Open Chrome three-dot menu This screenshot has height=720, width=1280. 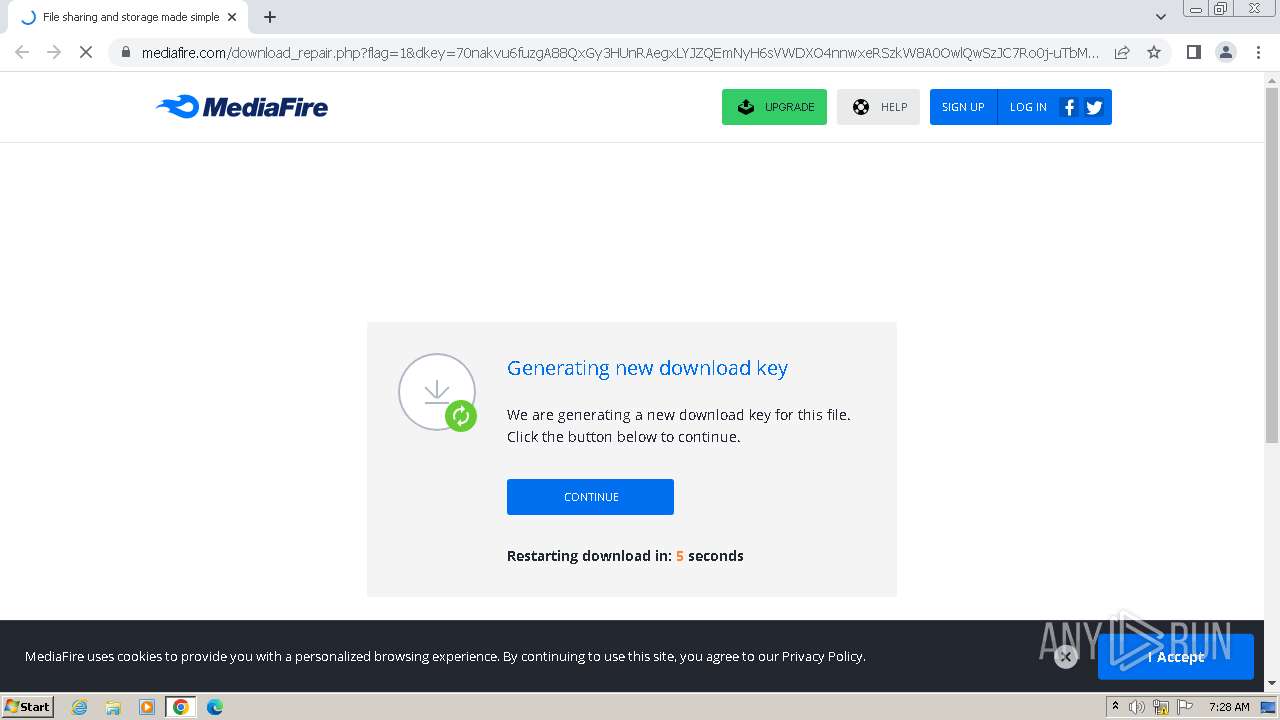1258,52
